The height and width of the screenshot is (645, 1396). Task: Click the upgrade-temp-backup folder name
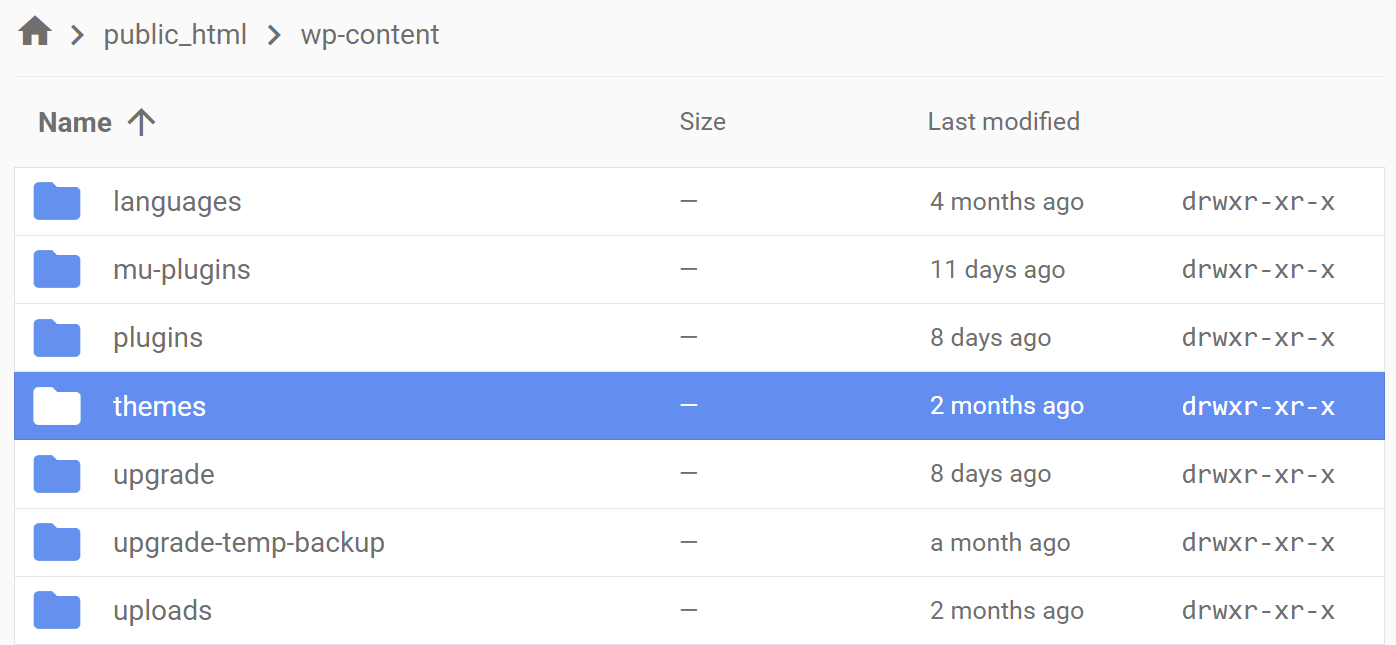coord(248,542)
